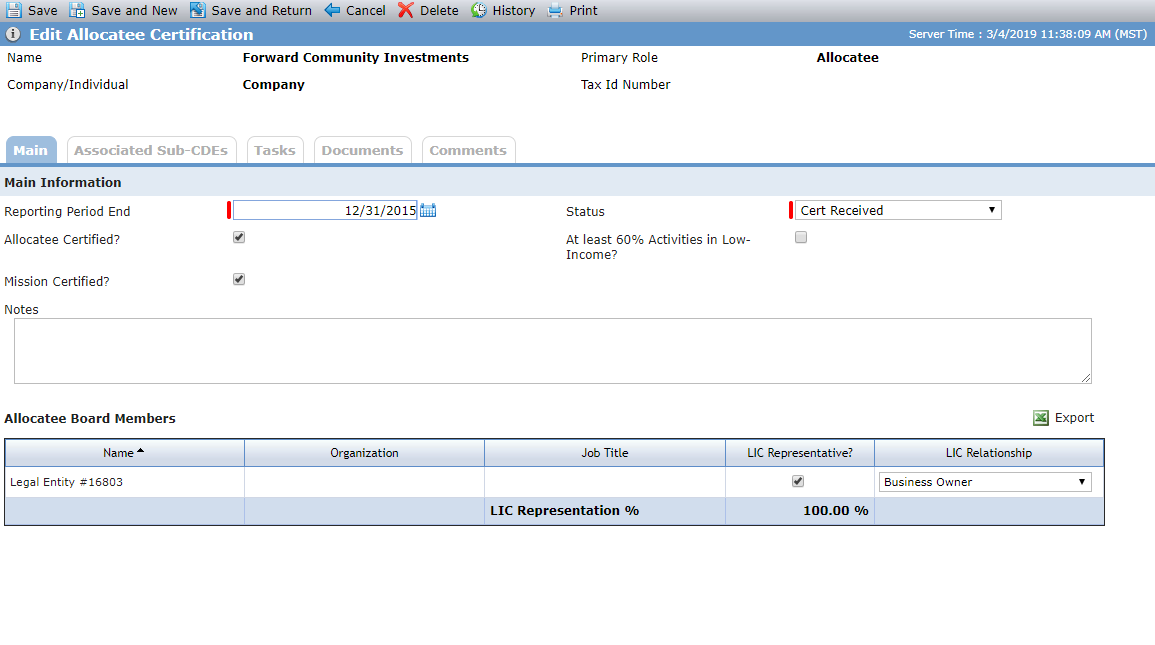
Task: Click the Print label in the toolbar
Action: tap(583, 10)
